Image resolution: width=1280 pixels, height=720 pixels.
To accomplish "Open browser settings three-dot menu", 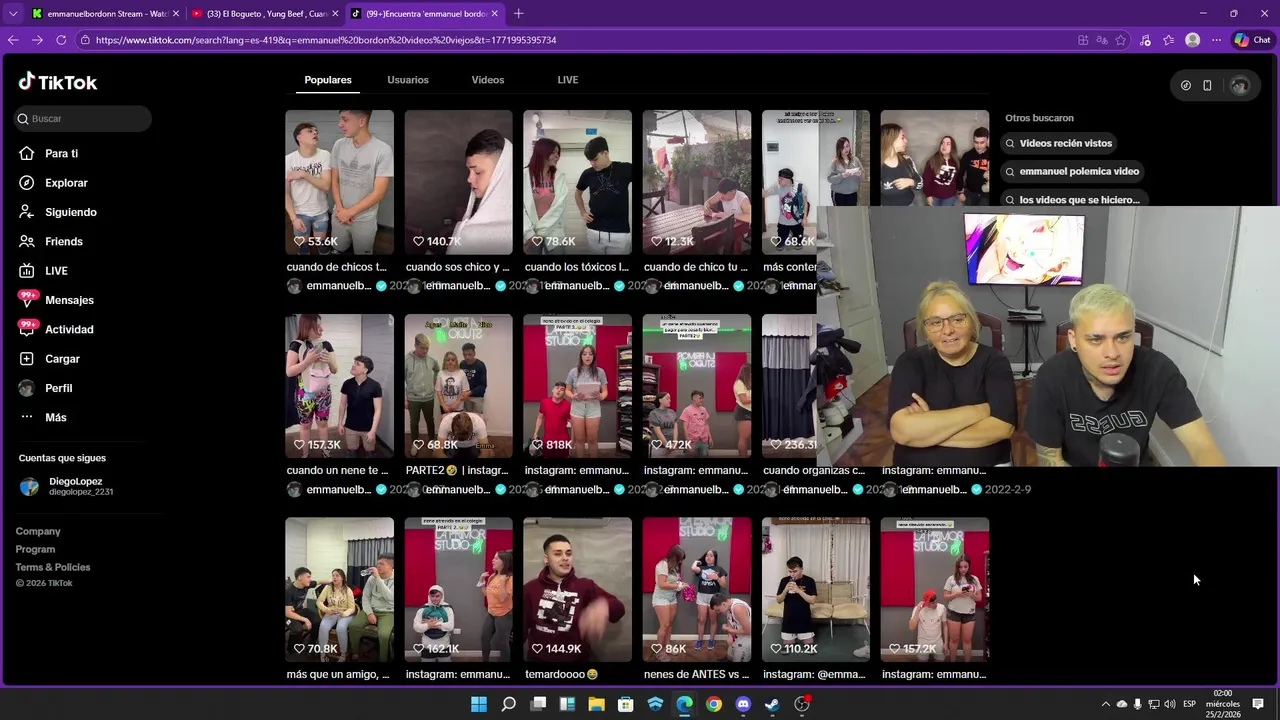I will pyautogui.click(x=1216, y=40).
